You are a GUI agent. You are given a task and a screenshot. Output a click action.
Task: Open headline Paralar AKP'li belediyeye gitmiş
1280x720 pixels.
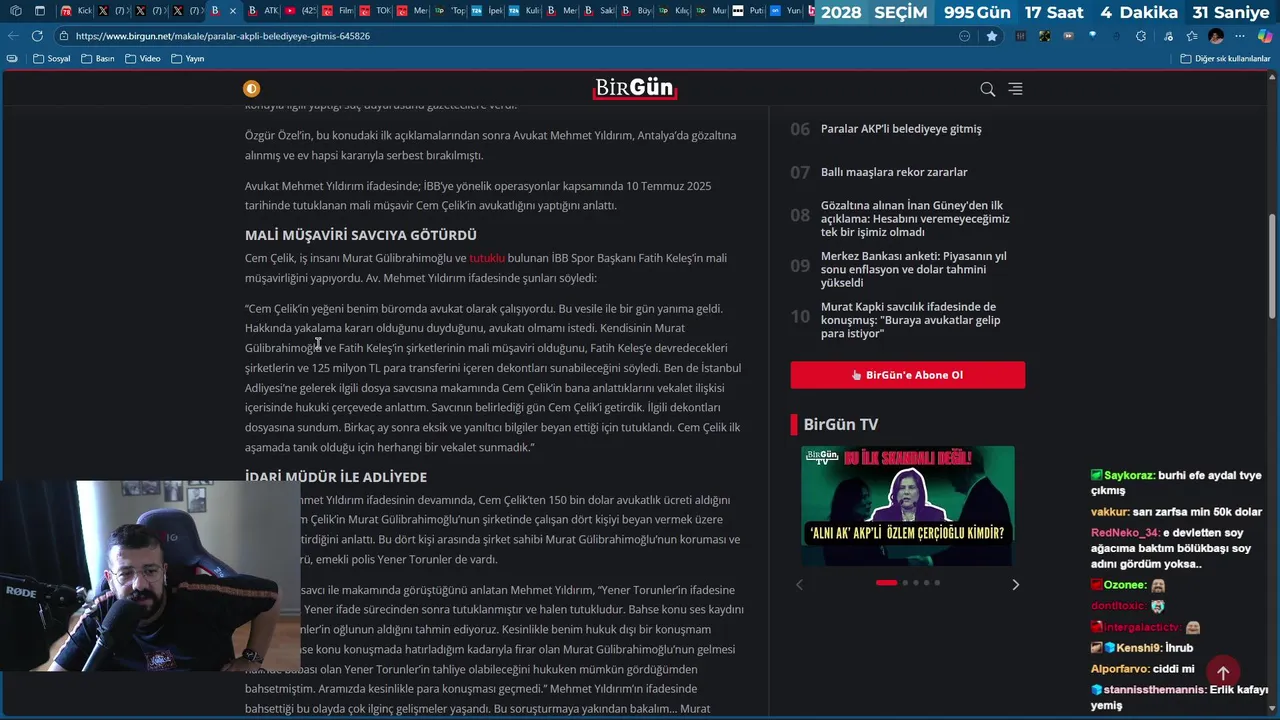click(x=901, y=129)
